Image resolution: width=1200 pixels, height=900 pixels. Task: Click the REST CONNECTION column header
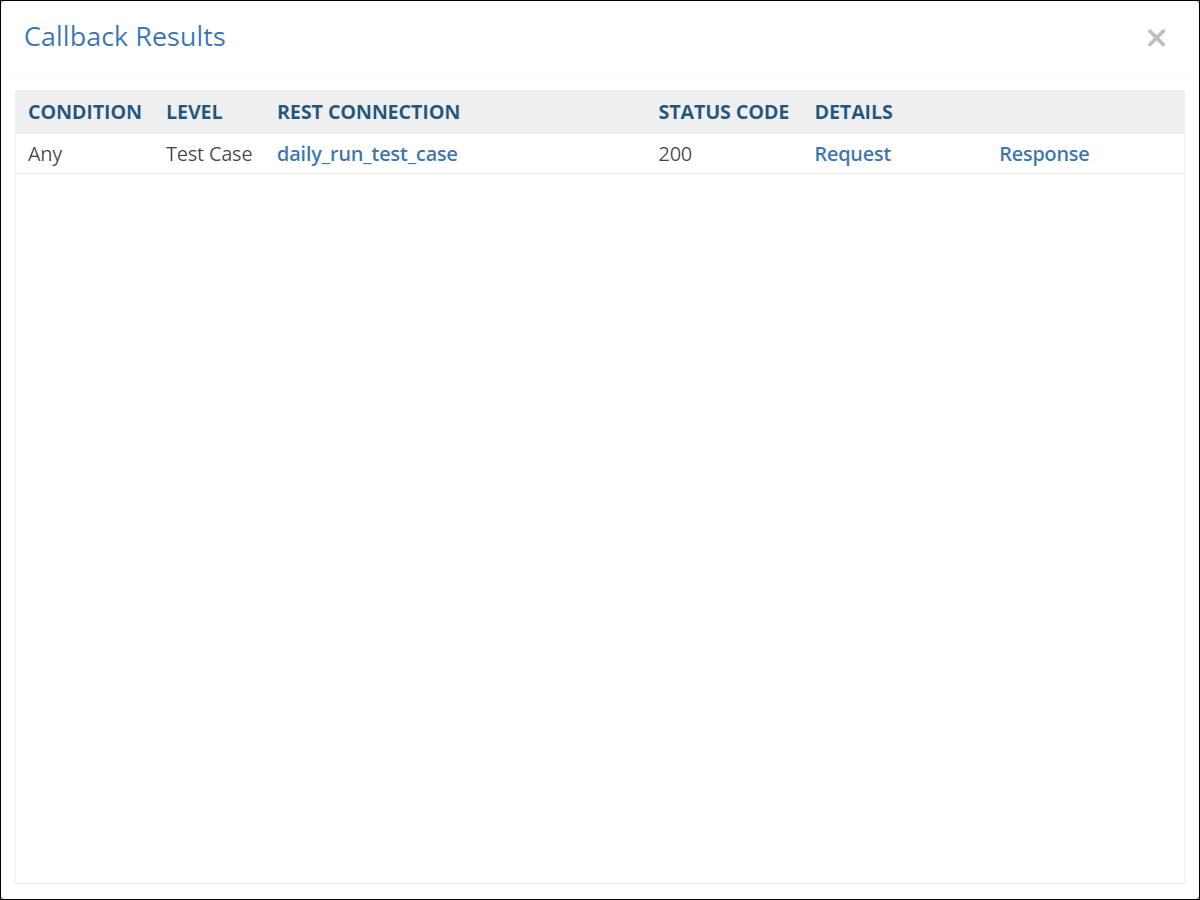click(x=368, y=112)
